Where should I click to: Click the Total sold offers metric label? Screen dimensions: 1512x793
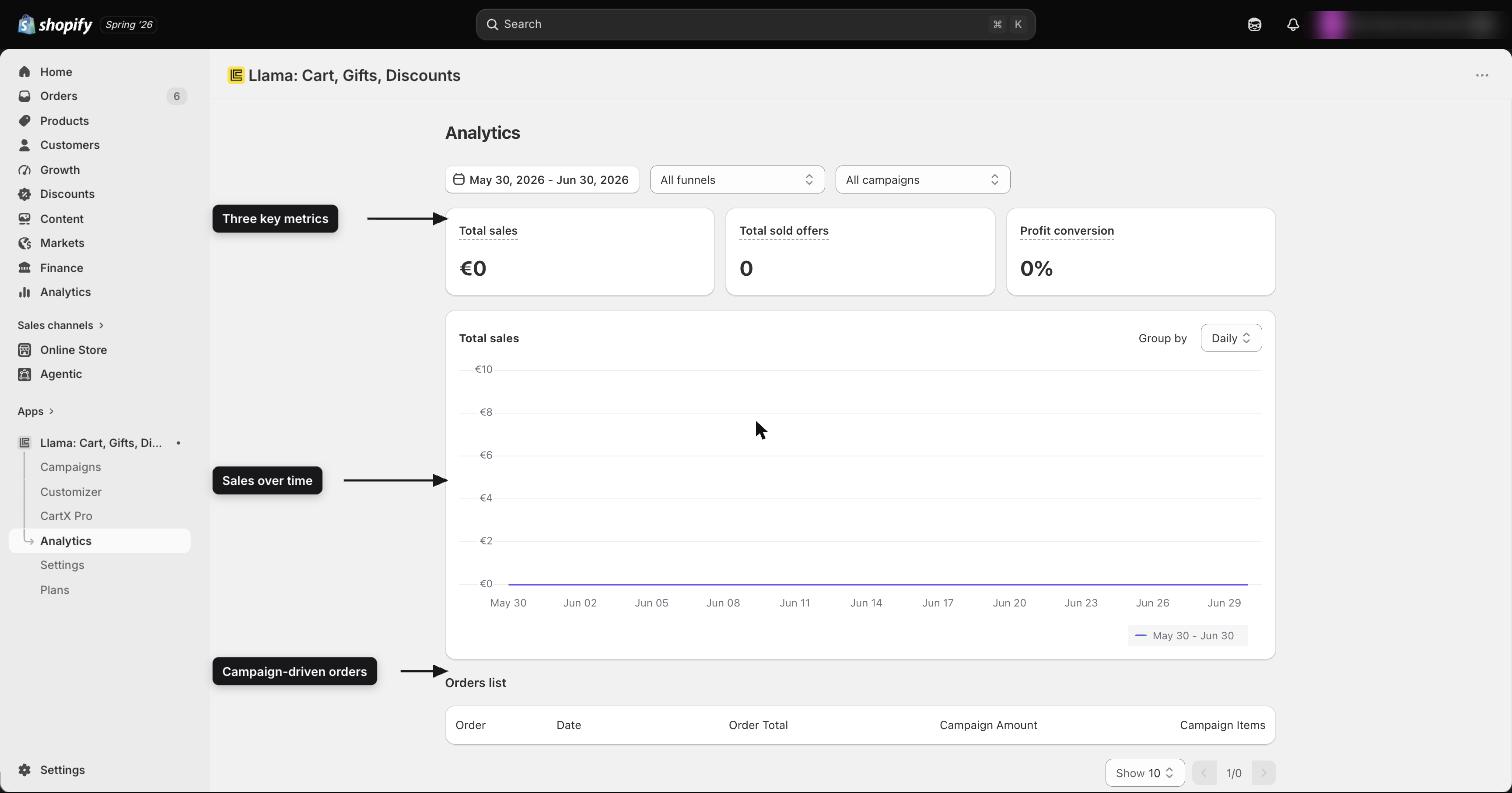pyautogui.click(x=784, y=231)
